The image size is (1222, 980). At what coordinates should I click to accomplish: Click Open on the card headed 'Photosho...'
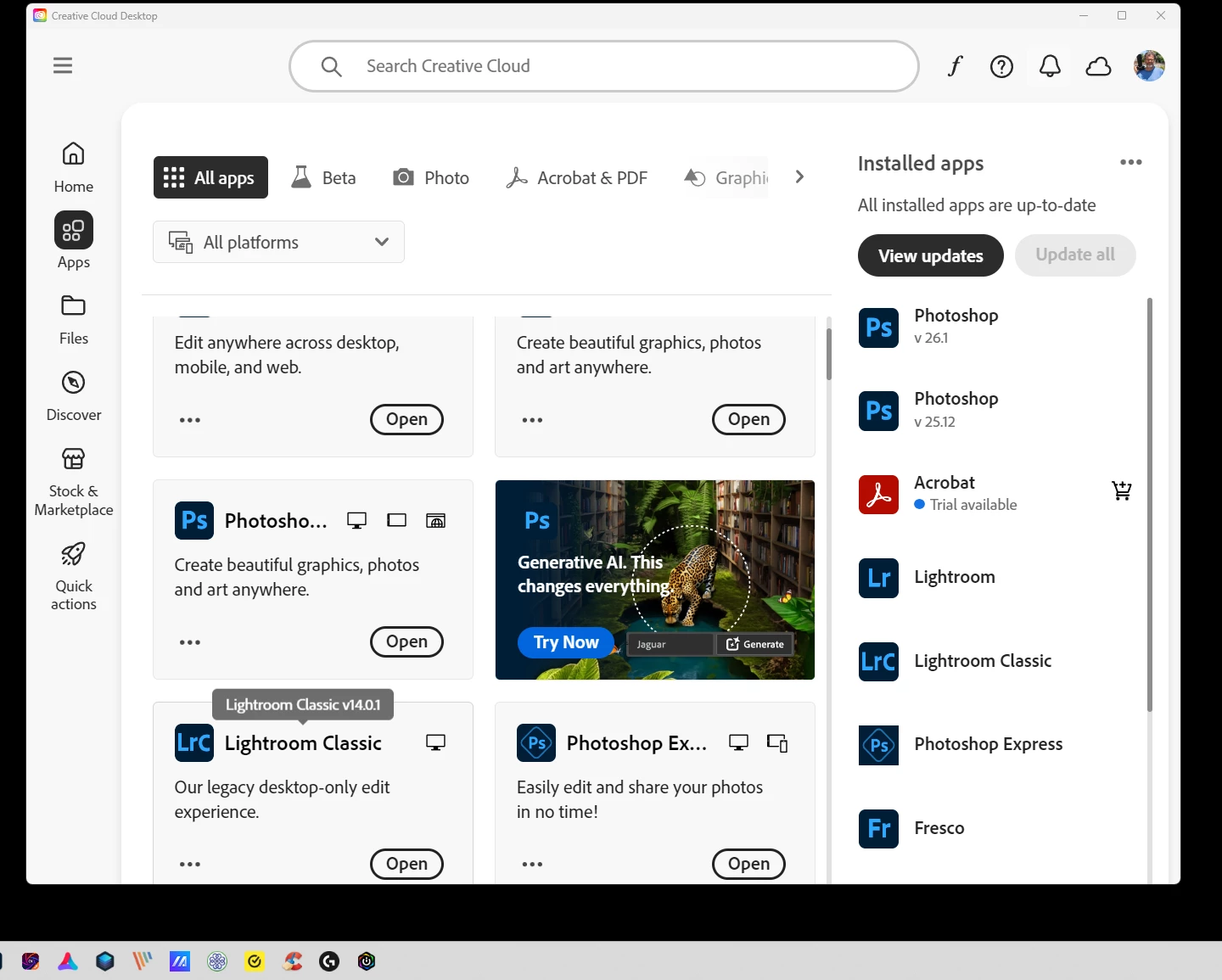point(406,641)
